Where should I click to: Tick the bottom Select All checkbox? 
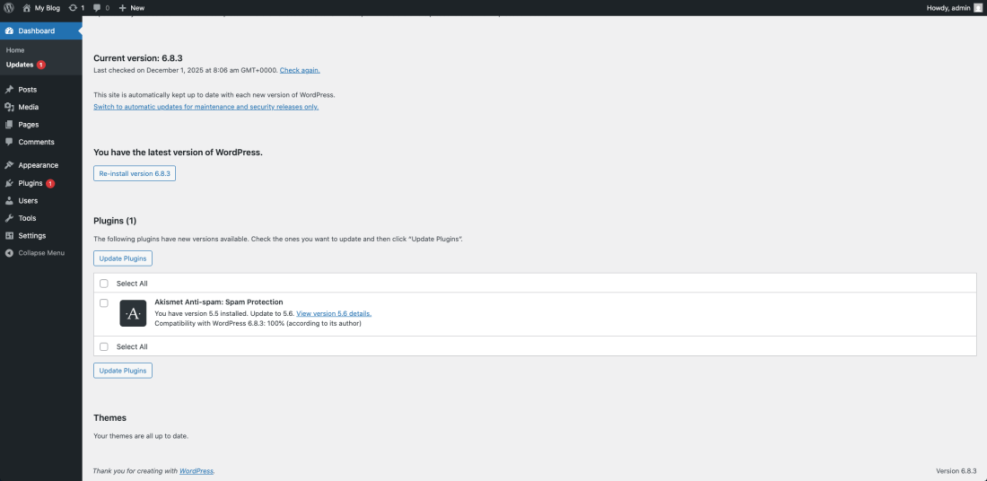104,347
